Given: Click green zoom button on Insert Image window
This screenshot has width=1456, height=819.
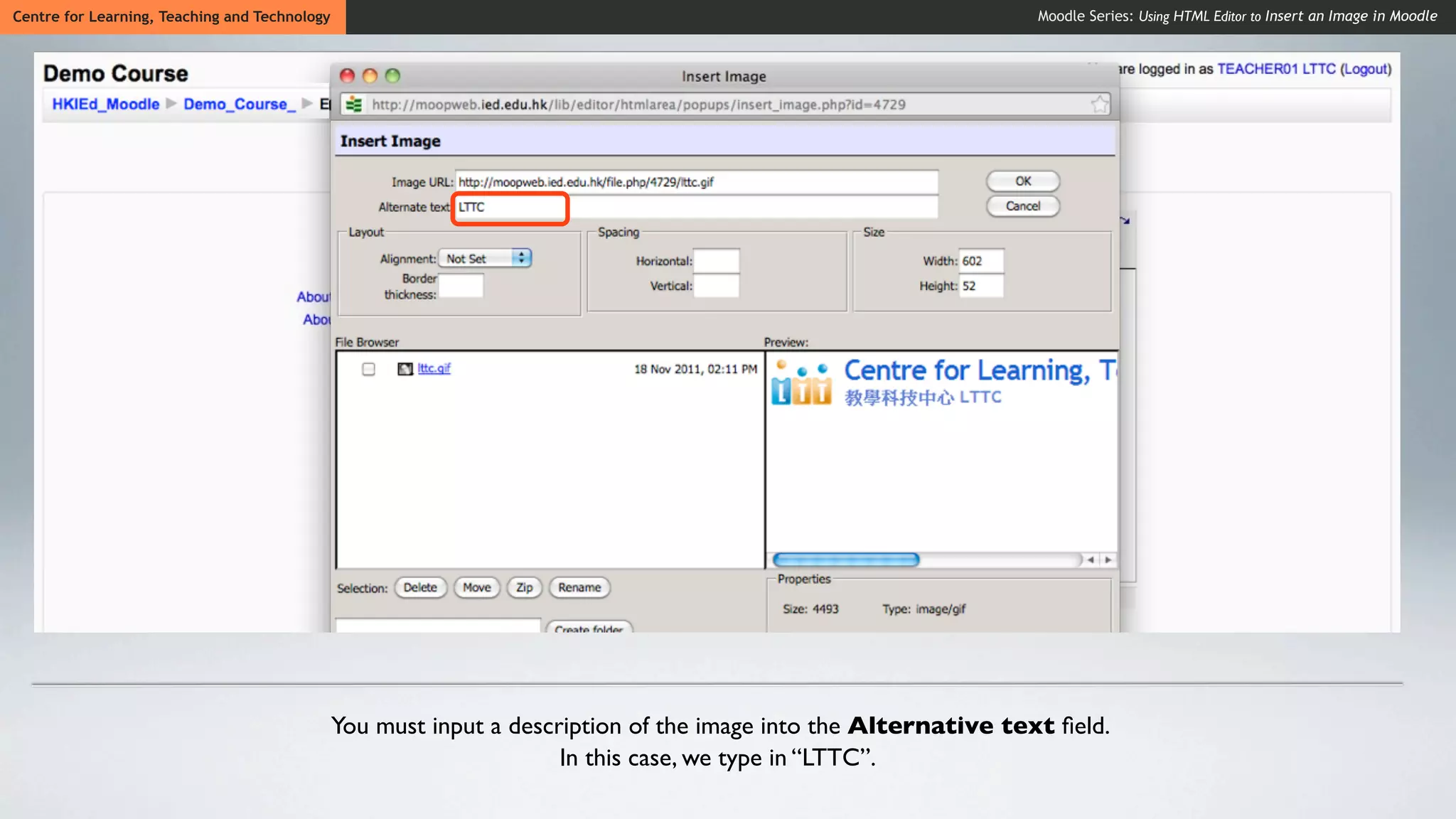Looking at the screenshot, I should [392, 76].
